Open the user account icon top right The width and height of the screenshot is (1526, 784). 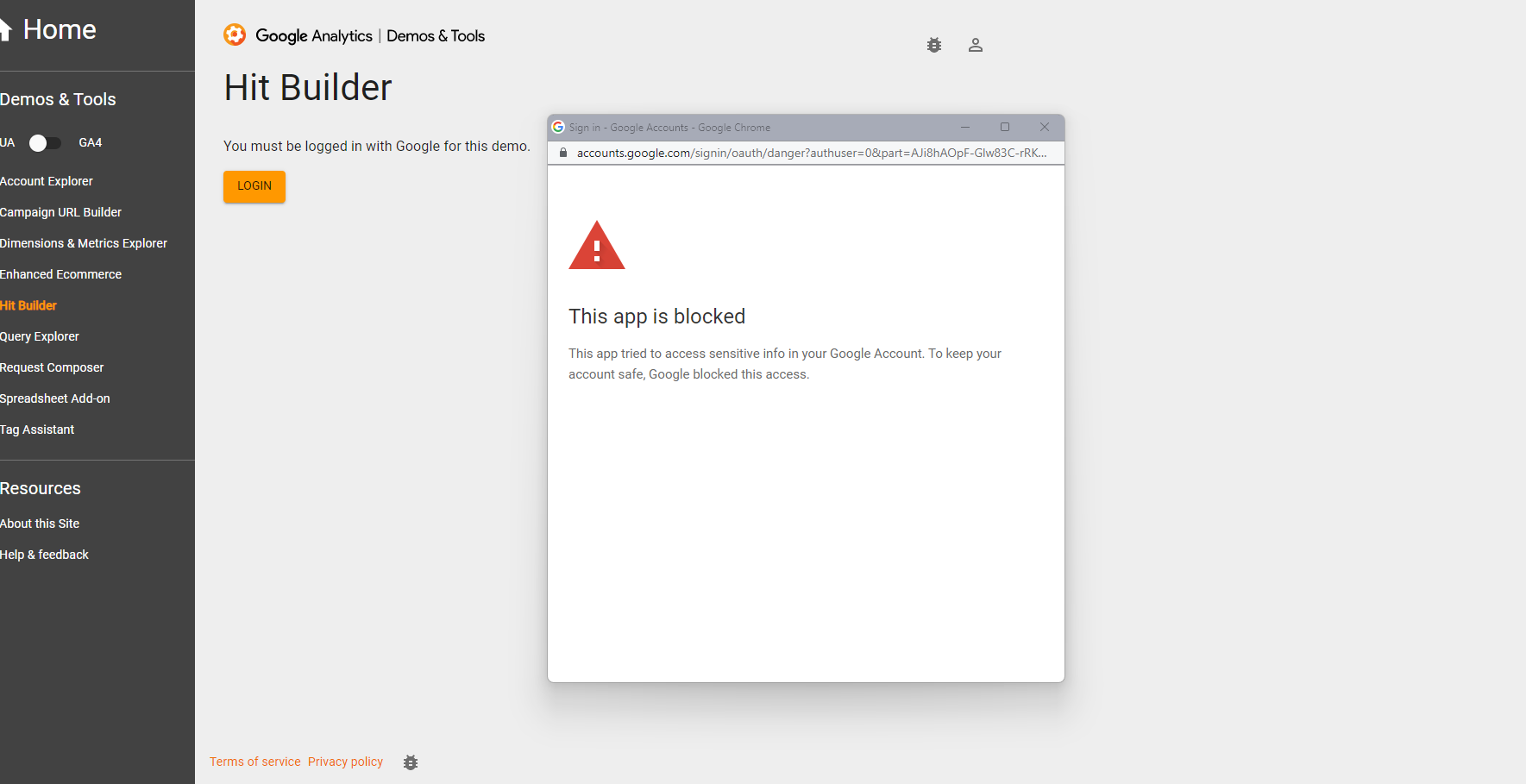tap(976, 45)
